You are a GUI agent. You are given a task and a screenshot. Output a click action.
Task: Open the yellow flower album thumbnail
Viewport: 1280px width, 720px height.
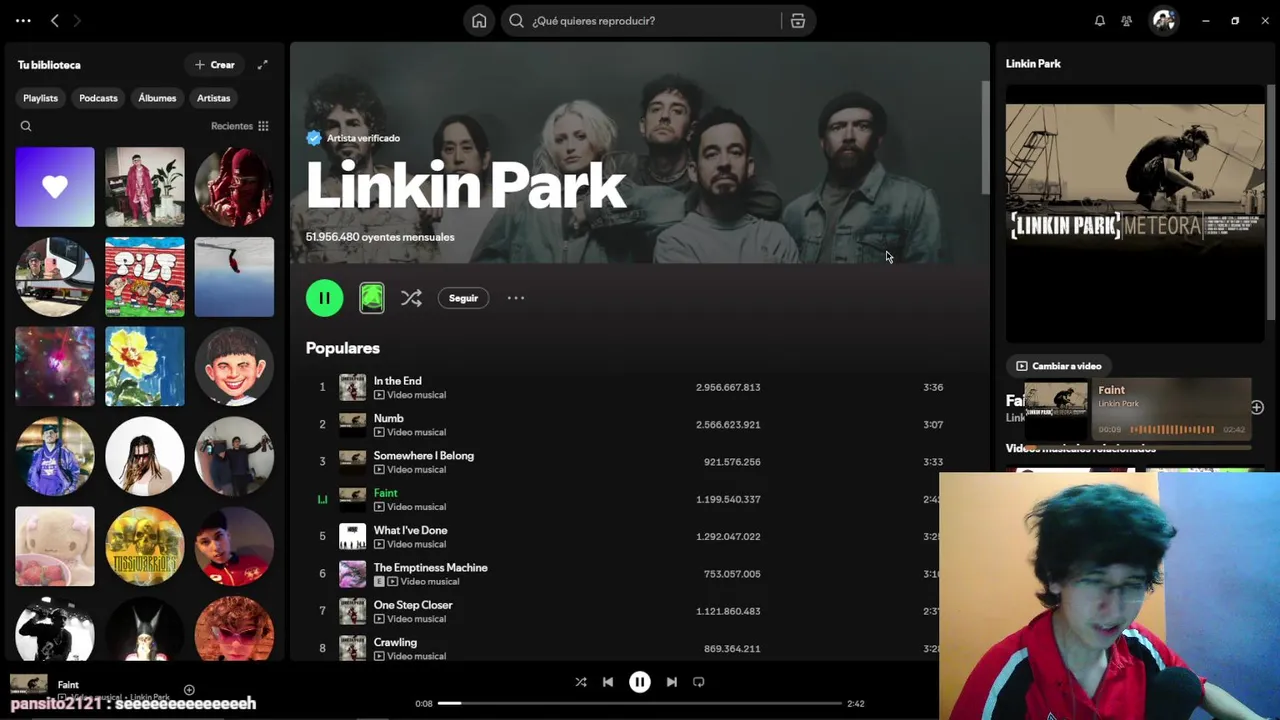[x=145, y=366]
